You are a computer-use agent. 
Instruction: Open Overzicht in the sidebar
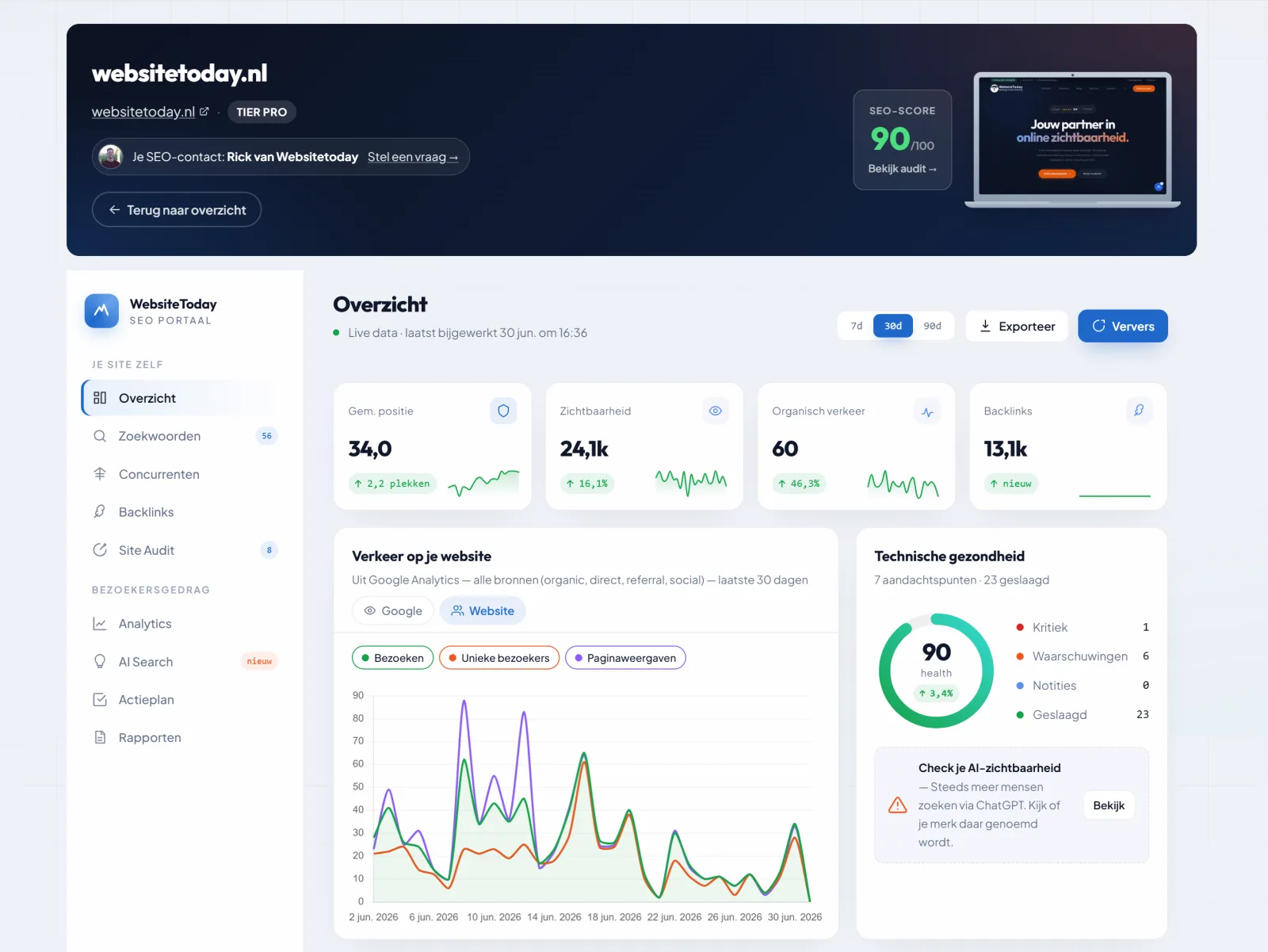(x=181, y=398)
